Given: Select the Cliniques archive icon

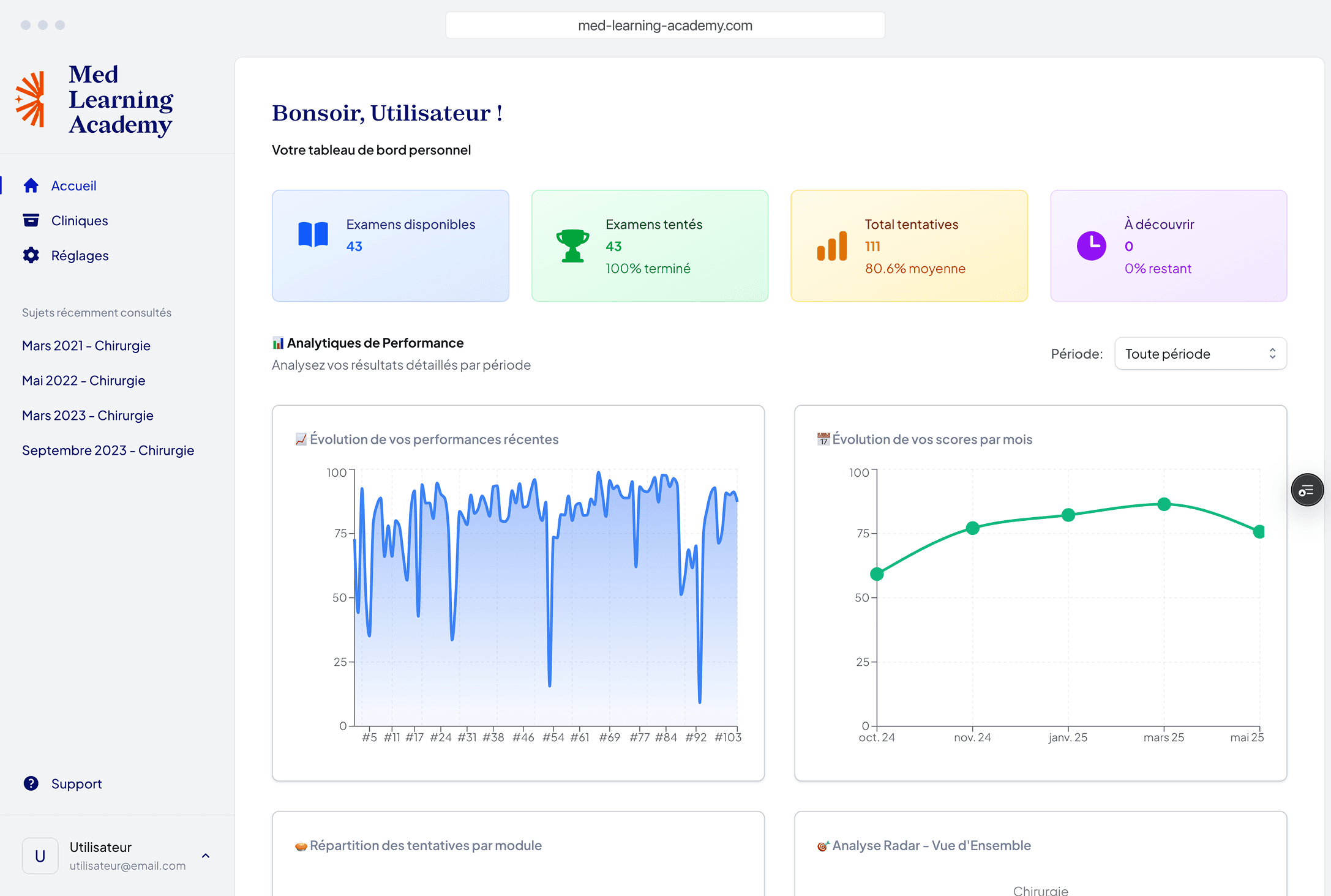Looking at the screenshot, I should pyautogui.click(x=31, y=220).
